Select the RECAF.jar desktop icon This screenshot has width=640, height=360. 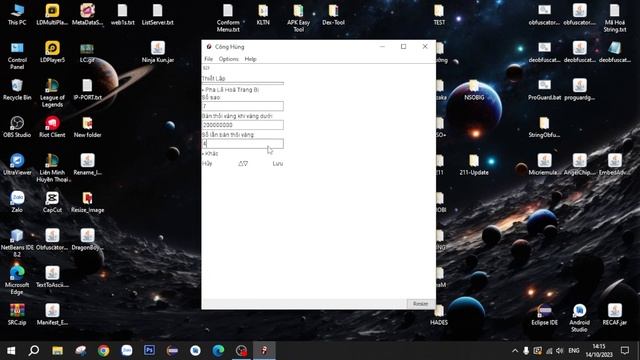coord(615,315)
